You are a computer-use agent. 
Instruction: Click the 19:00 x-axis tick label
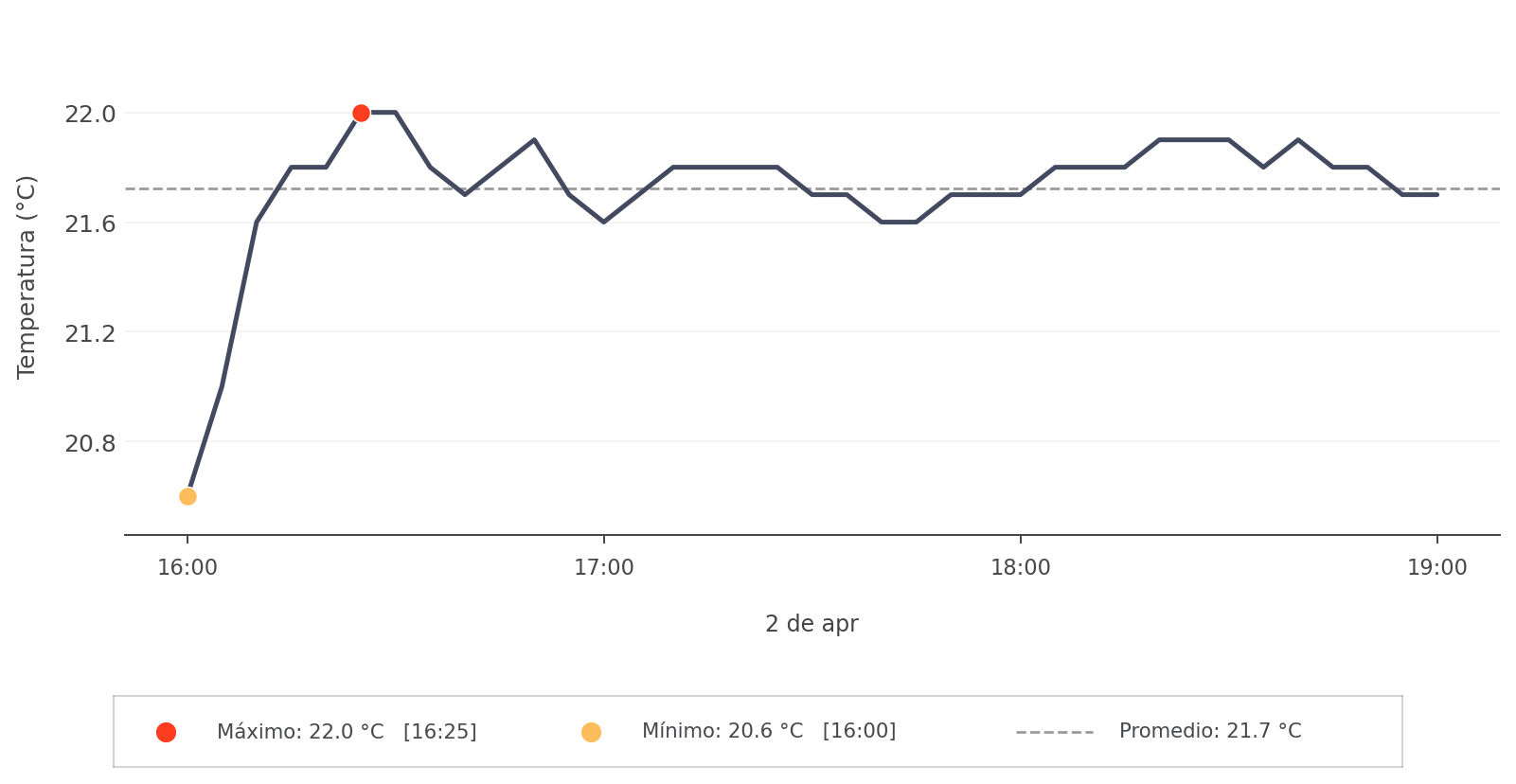pyautogui.click(x=1436, y=568)
